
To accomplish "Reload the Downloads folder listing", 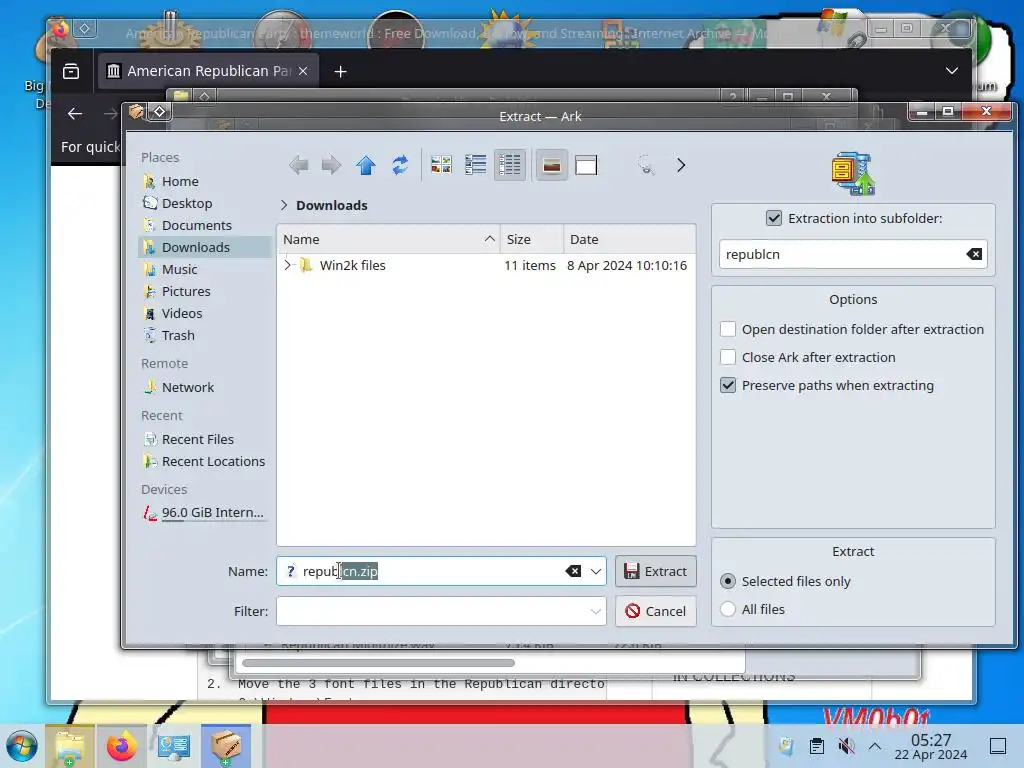I will point(400,165).
